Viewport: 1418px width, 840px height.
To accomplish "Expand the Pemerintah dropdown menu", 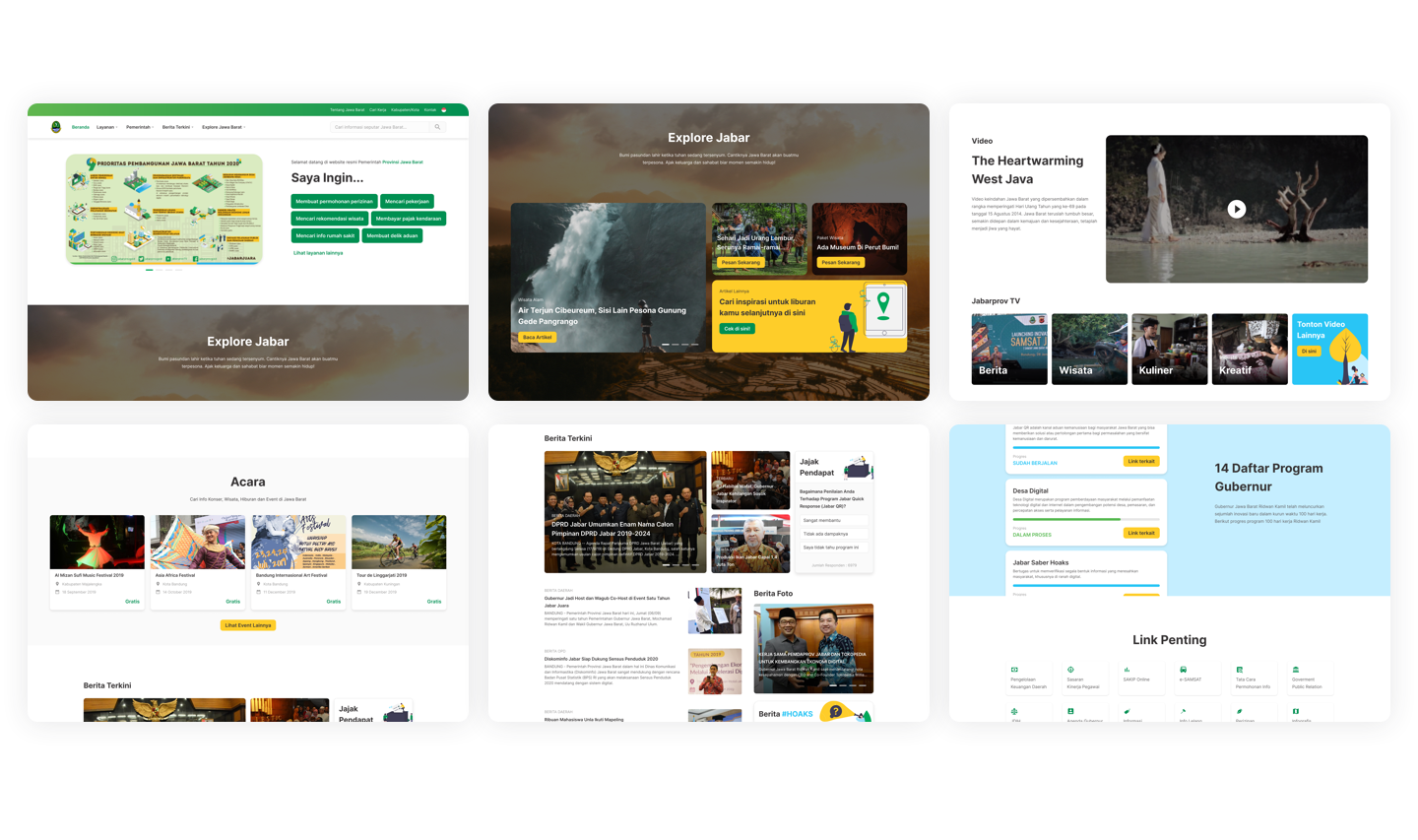I will [x=139, y=127].
